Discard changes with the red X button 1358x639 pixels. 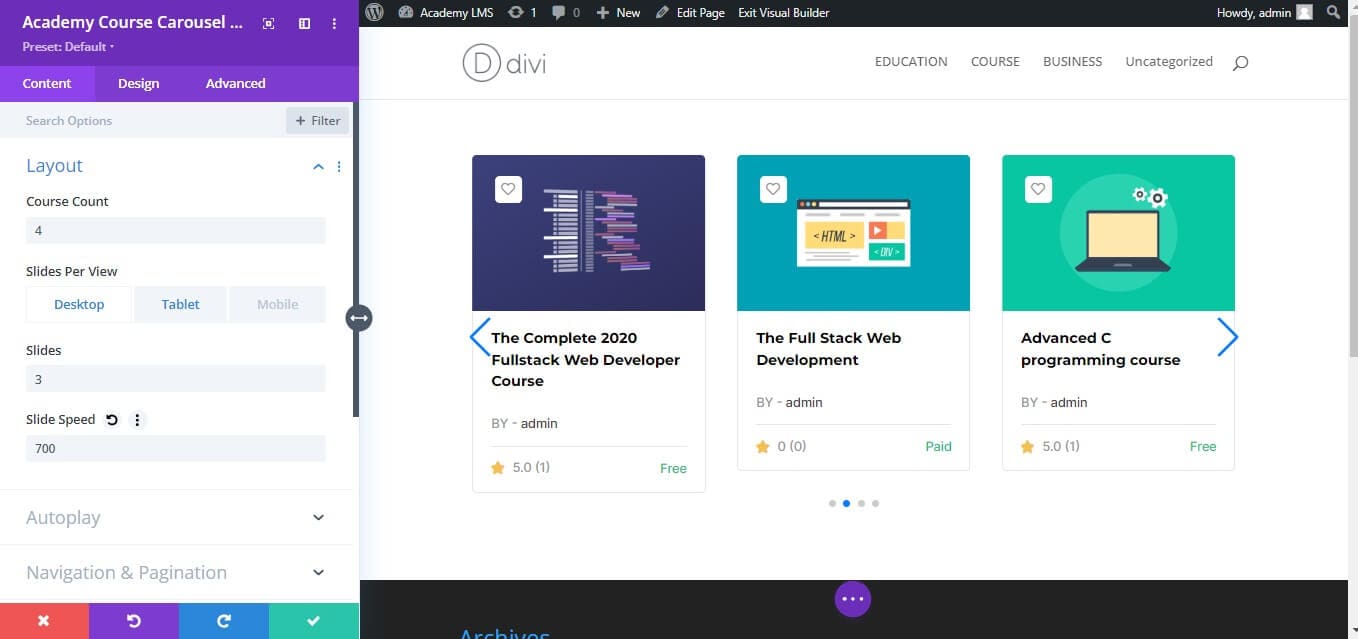click(44, 621)
